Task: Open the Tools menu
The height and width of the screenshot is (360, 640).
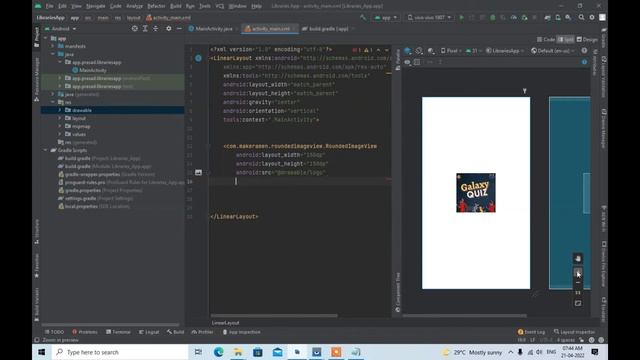Action: (205, 6)
